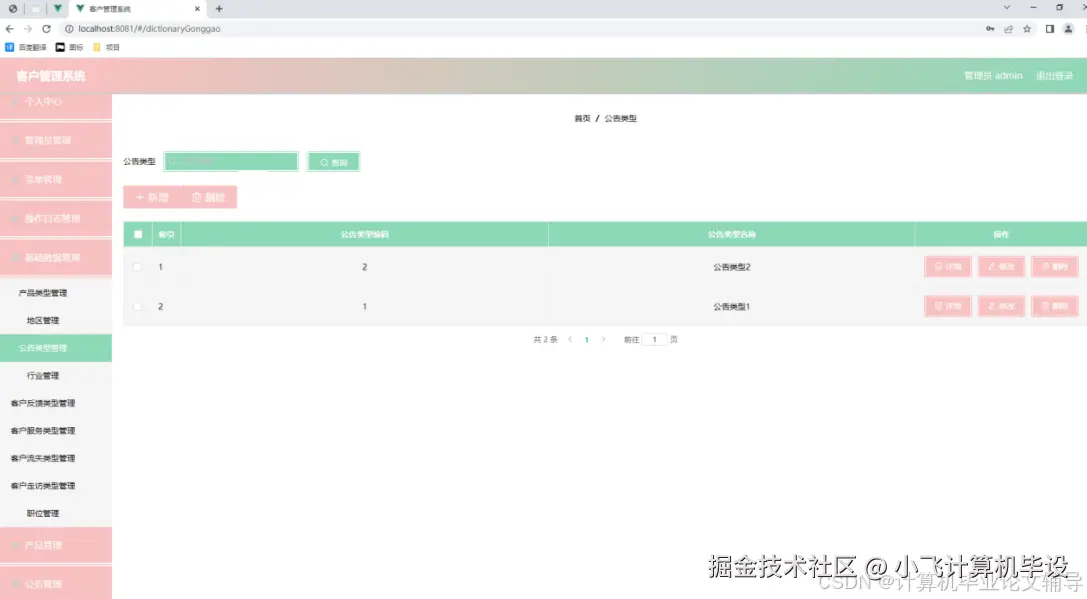Open the browser profile avatar icon

click(1068, 29)
